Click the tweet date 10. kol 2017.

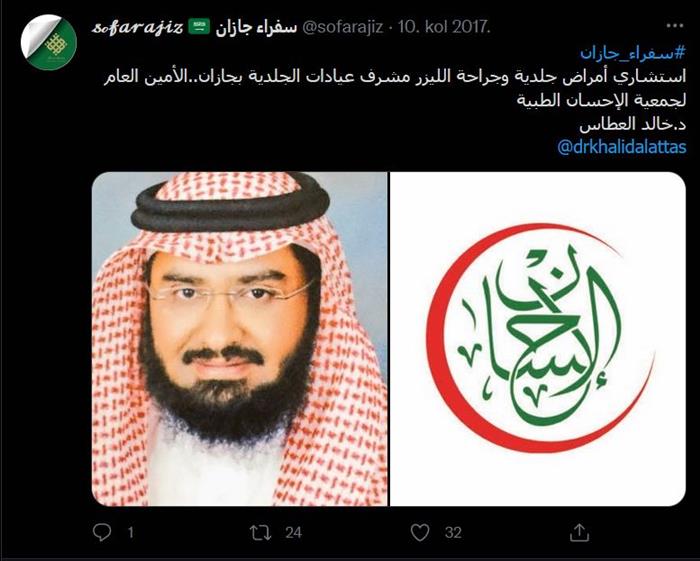pyautogui.click(x=444, y=27)
